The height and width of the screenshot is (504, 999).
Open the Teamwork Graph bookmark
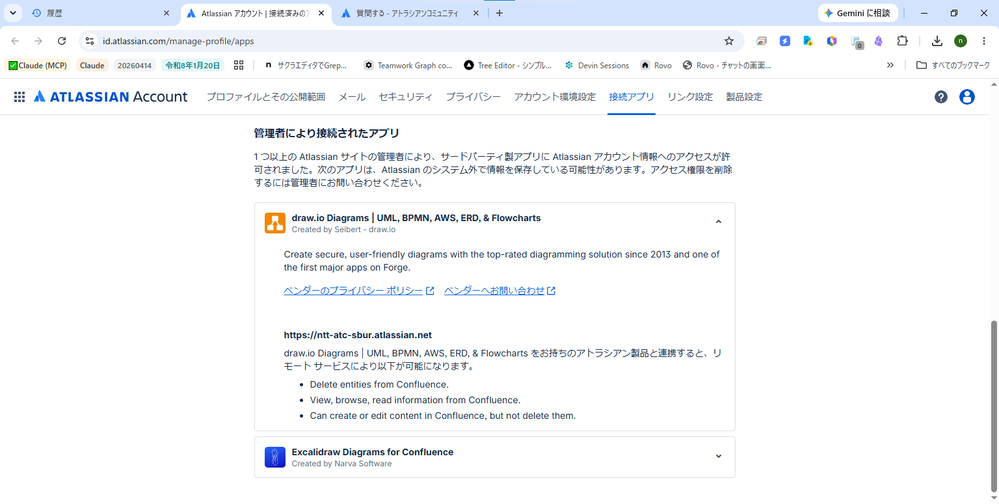[x=408, y=65]
